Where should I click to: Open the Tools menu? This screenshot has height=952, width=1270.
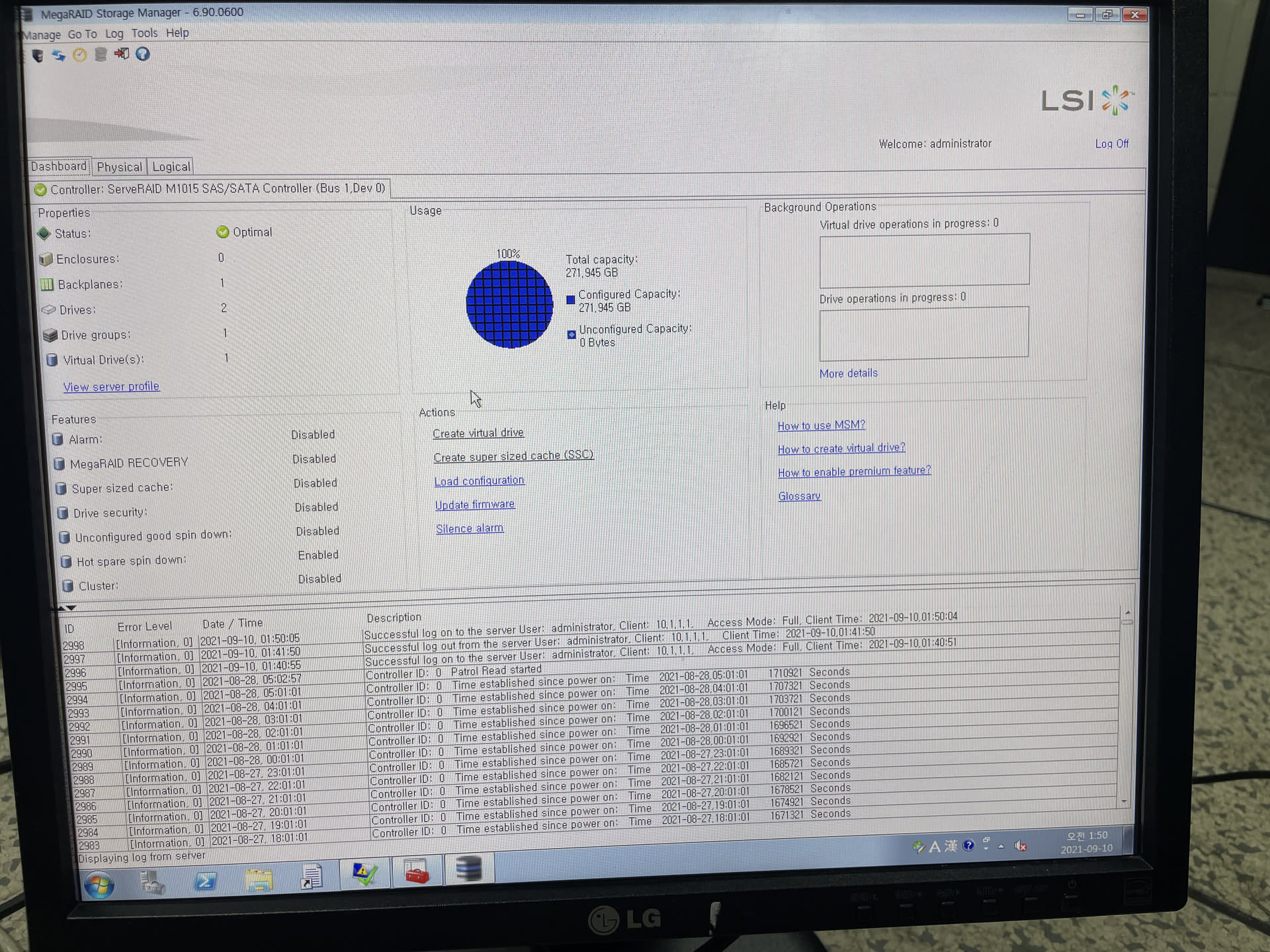pos(144,33)
